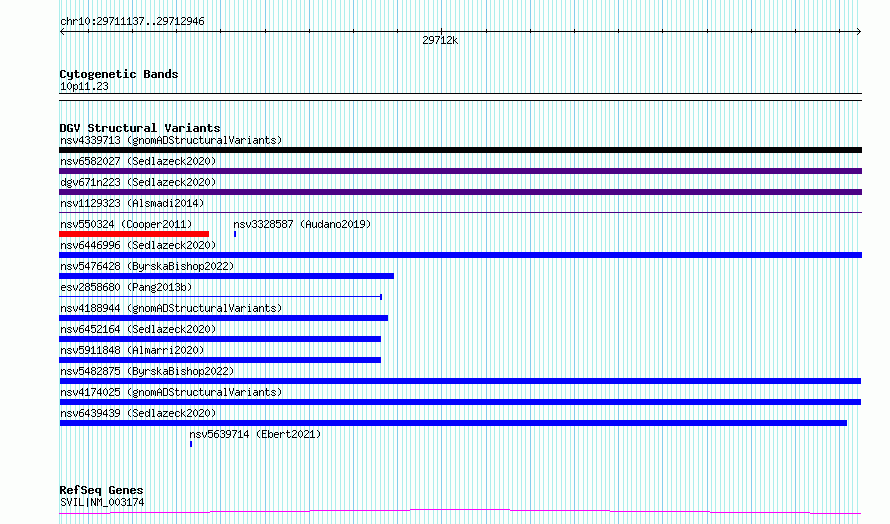The image size is (890, 524).
Task: Click the red bar of nsv550324
Action: (134, 234)
